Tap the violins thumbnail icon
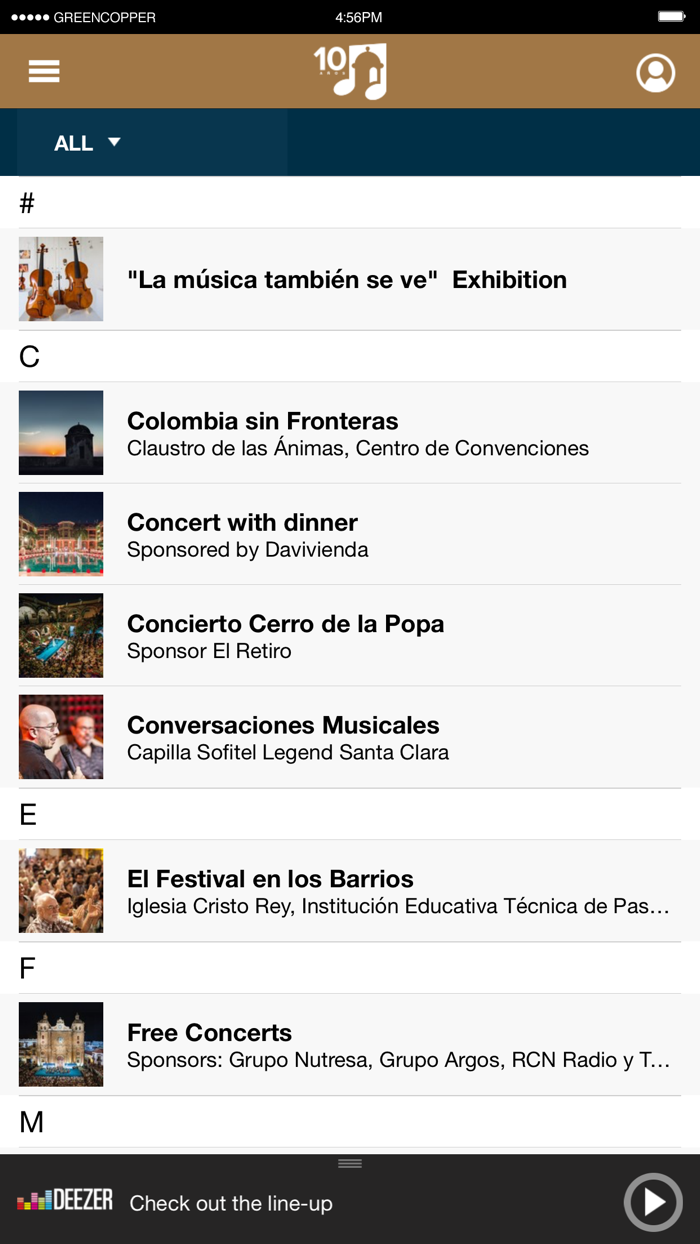Image resolution: width=700 pixels, height=1244 pixels. point(60,279)
